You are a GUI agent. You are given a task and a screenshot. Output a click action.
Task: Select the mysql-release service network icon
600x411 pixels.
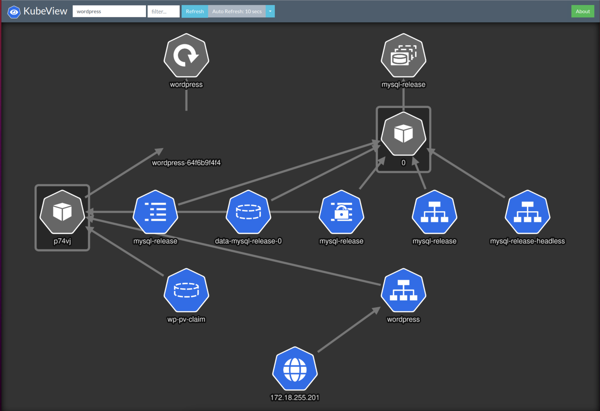pyautogui.click(x=434, y=212)
